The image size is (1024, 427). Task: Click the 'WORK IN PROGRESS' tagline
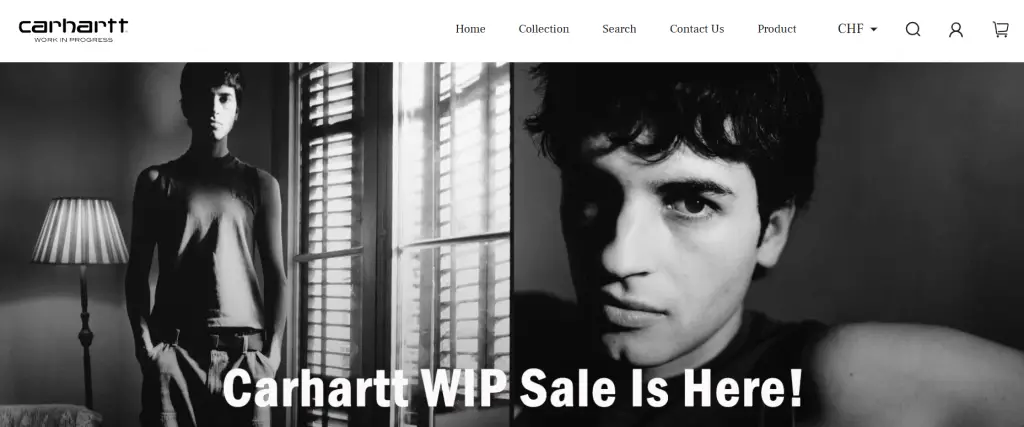coord(73,40)
